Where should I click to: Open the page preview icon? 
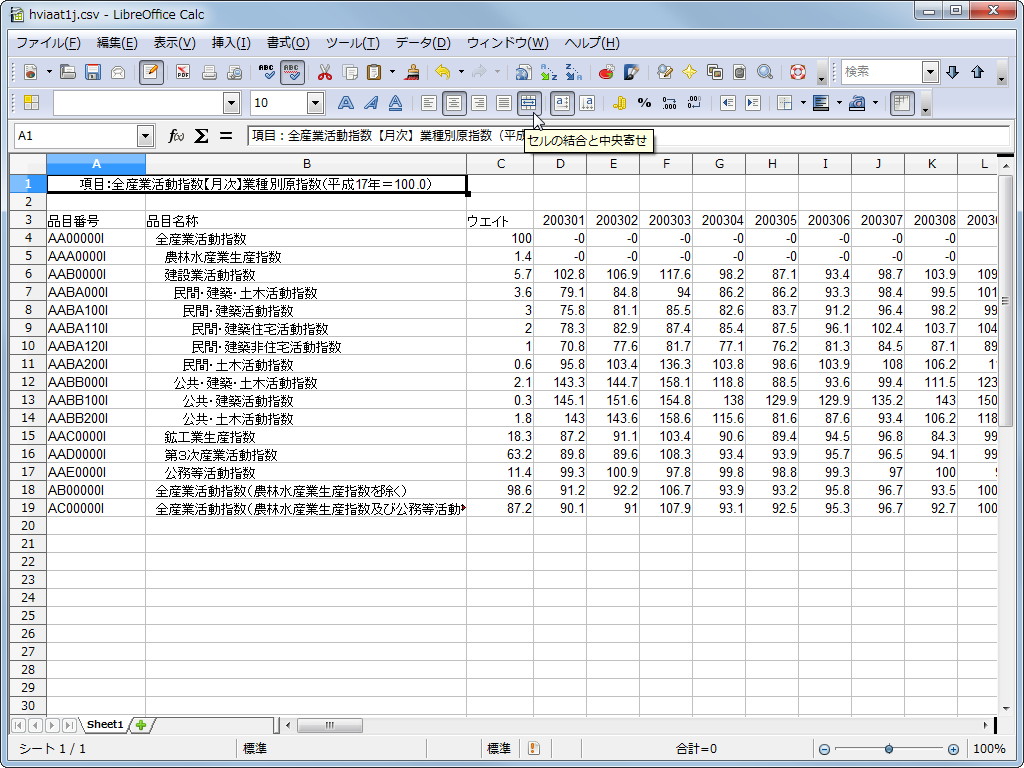pos(234,72)
